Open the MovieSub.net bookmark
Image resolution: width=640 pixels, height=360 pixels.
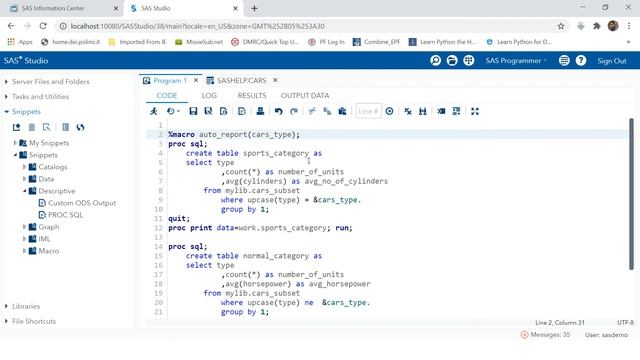pyautogui.click(x=199, y=42)
